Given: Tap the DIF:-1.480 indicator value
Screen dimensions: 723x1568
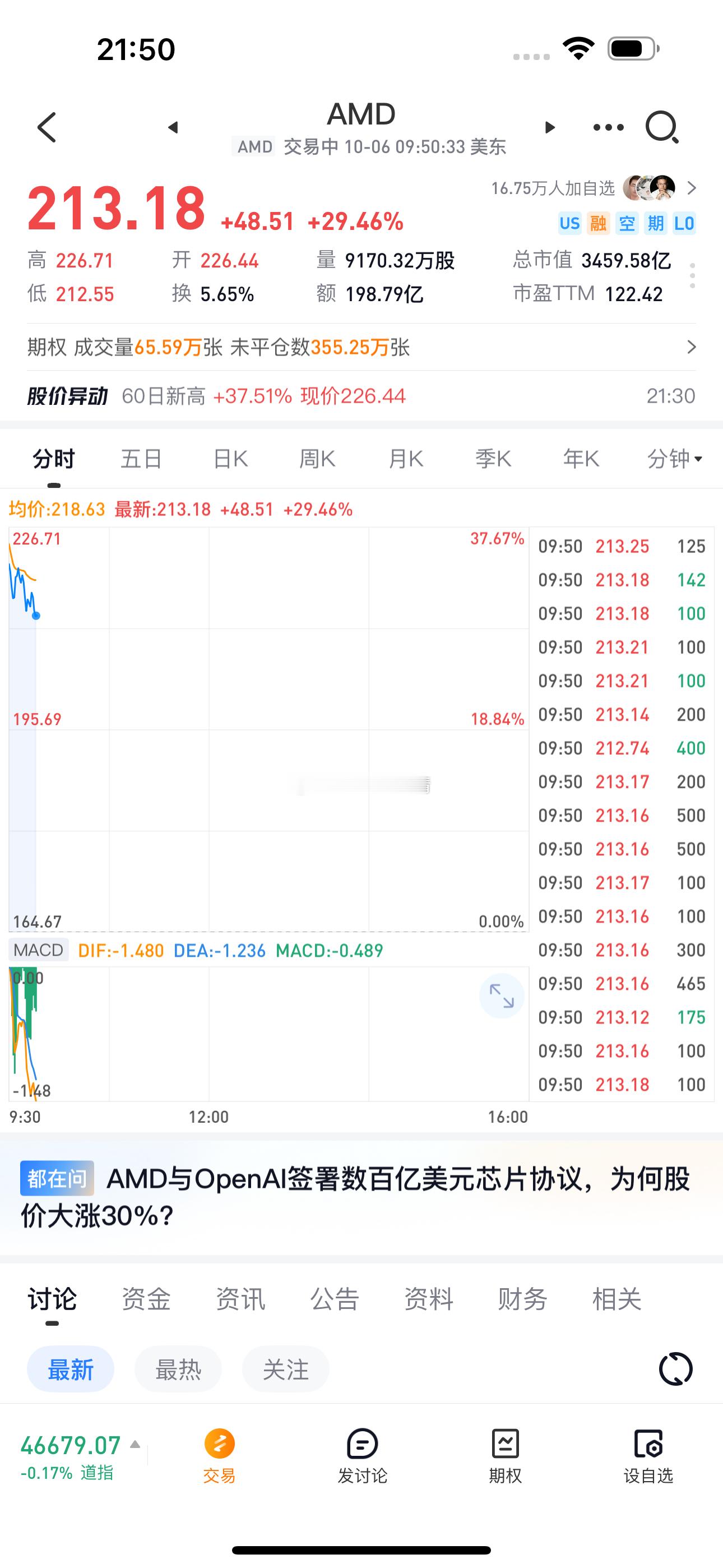Looking at the screenshot, I should point(121,950).
